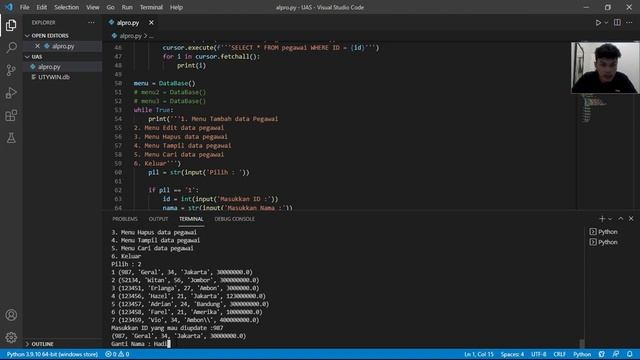Expand the Outline section
Screen dimensions: 640x360
tap(42, 344)
